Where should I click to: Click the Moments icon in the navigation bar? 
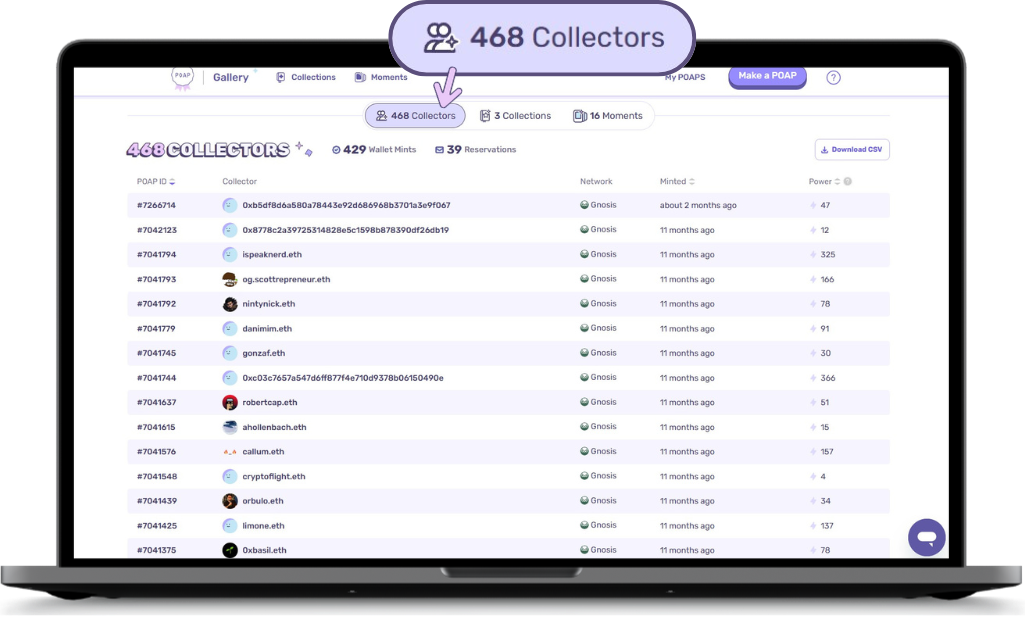pyautogui.click(x=361, y=77)
